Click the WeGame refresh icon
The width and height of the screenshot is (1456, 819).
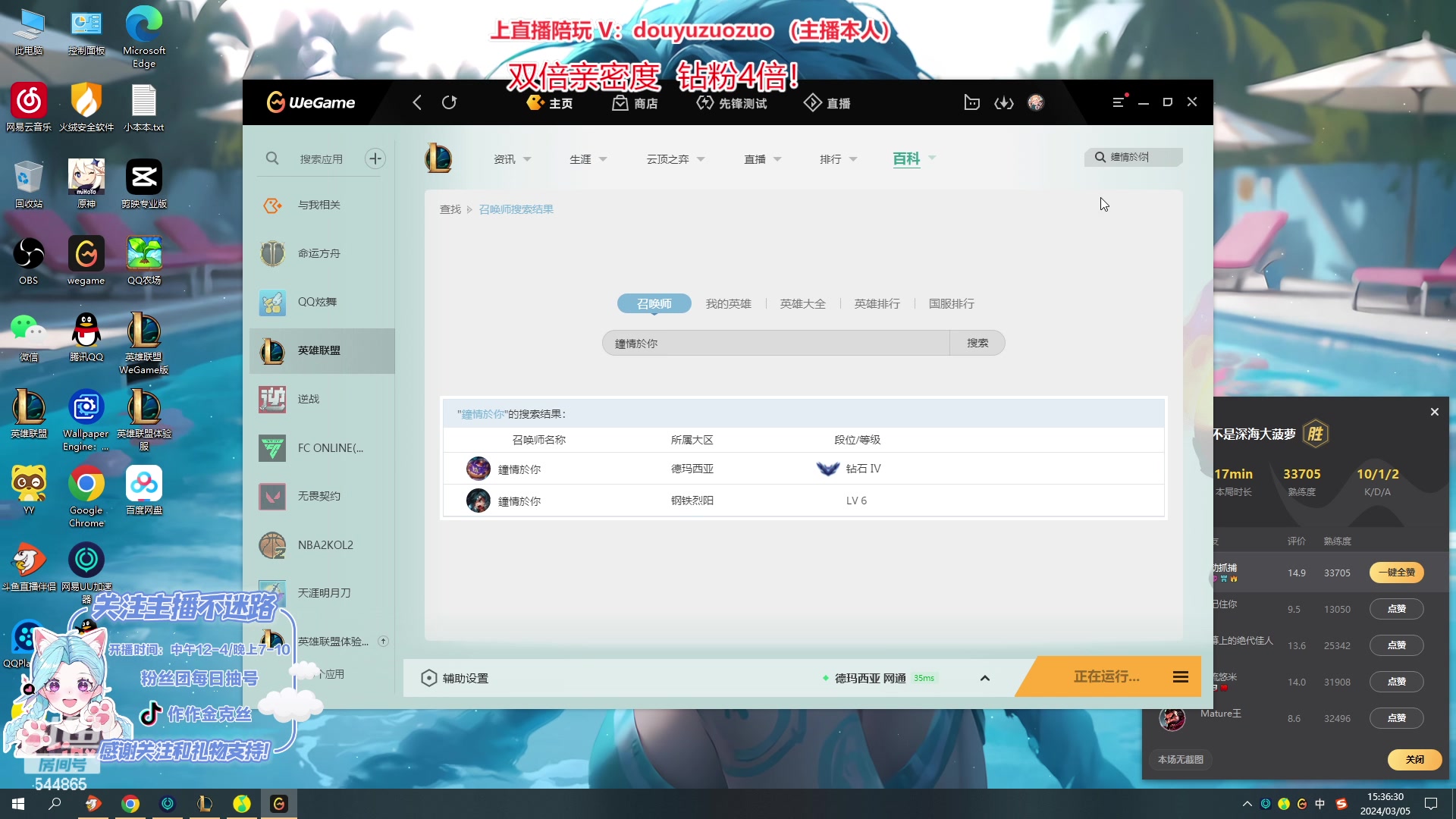pos(449,102)
